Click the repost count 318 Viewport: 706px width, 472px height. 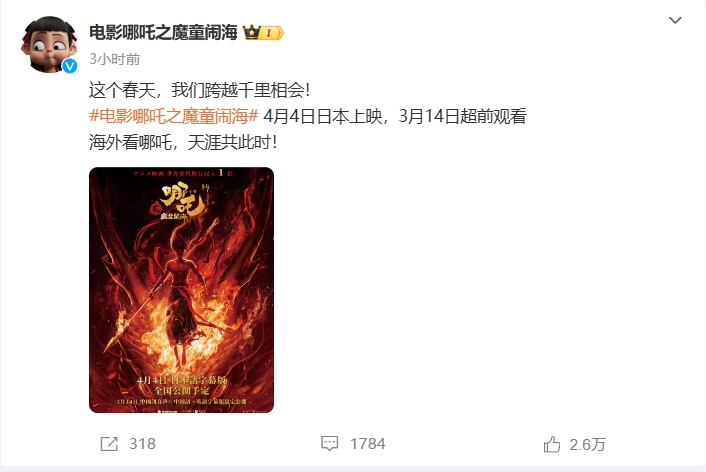[x=142, y=444]
